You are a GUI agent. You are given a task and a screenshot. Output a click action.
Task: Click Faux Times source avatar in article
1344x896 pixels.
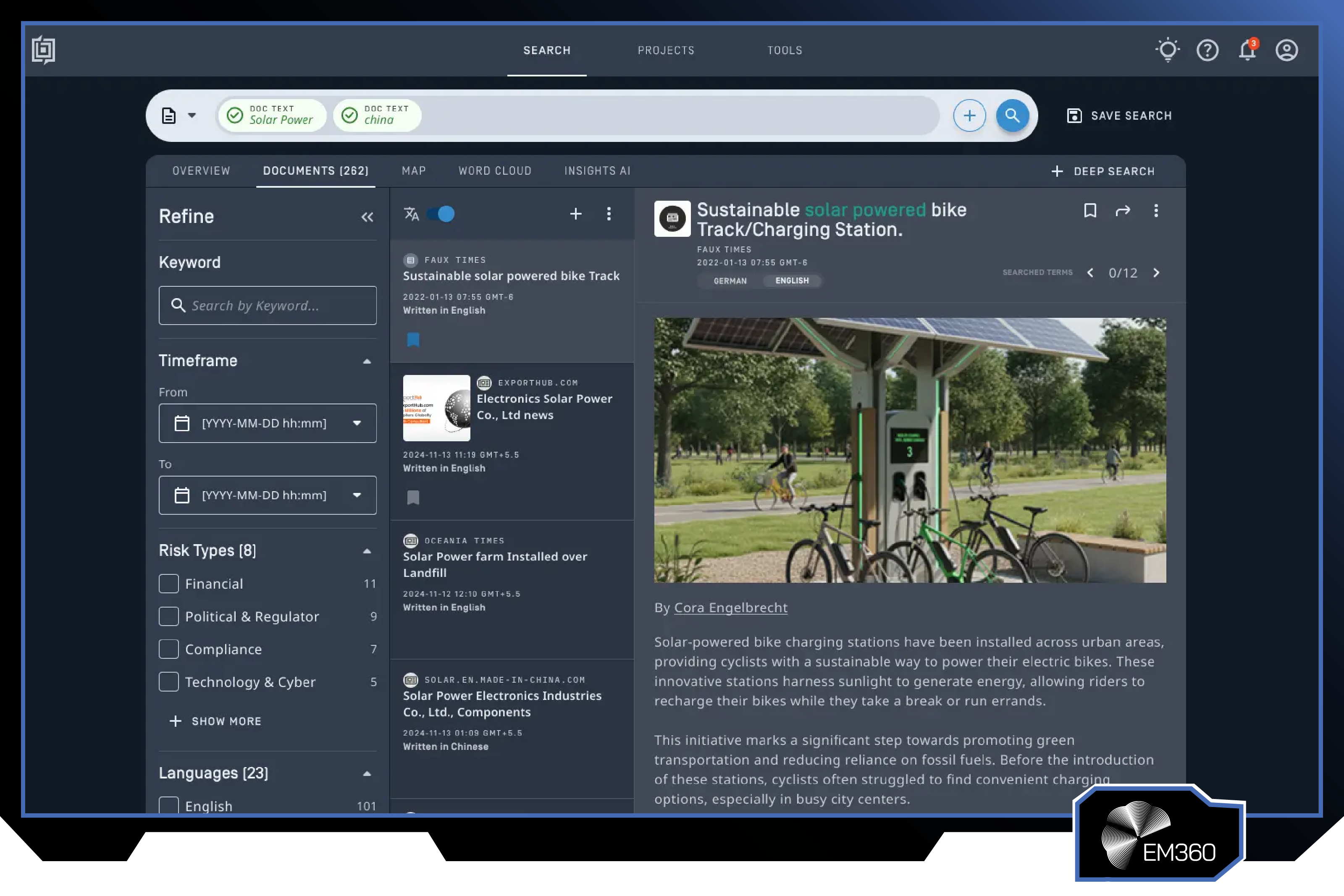click(672, 218)
